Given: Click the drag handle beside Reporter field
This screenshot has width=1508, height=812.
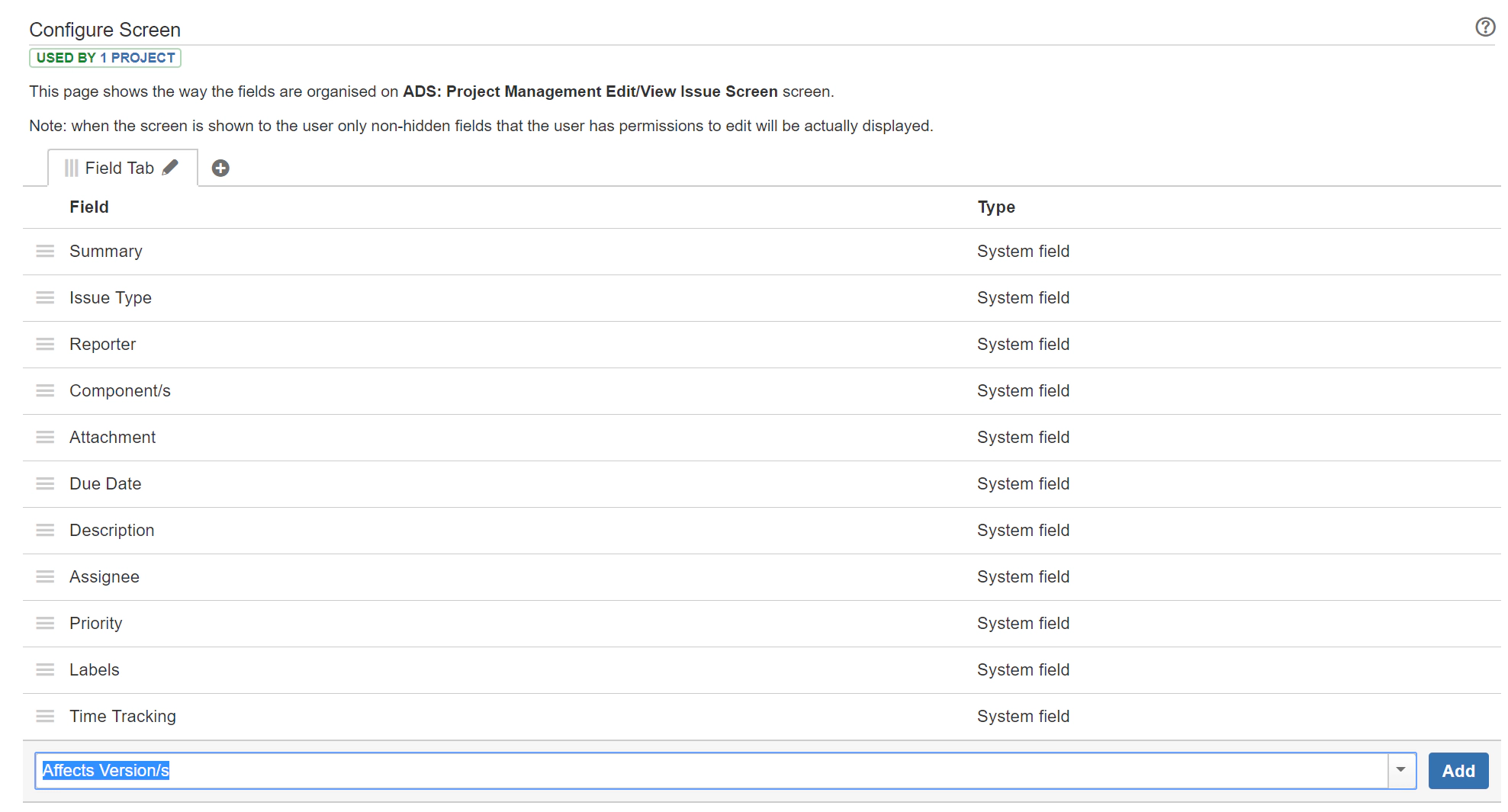Looking at the screenshot, I should tap(45, 344).
